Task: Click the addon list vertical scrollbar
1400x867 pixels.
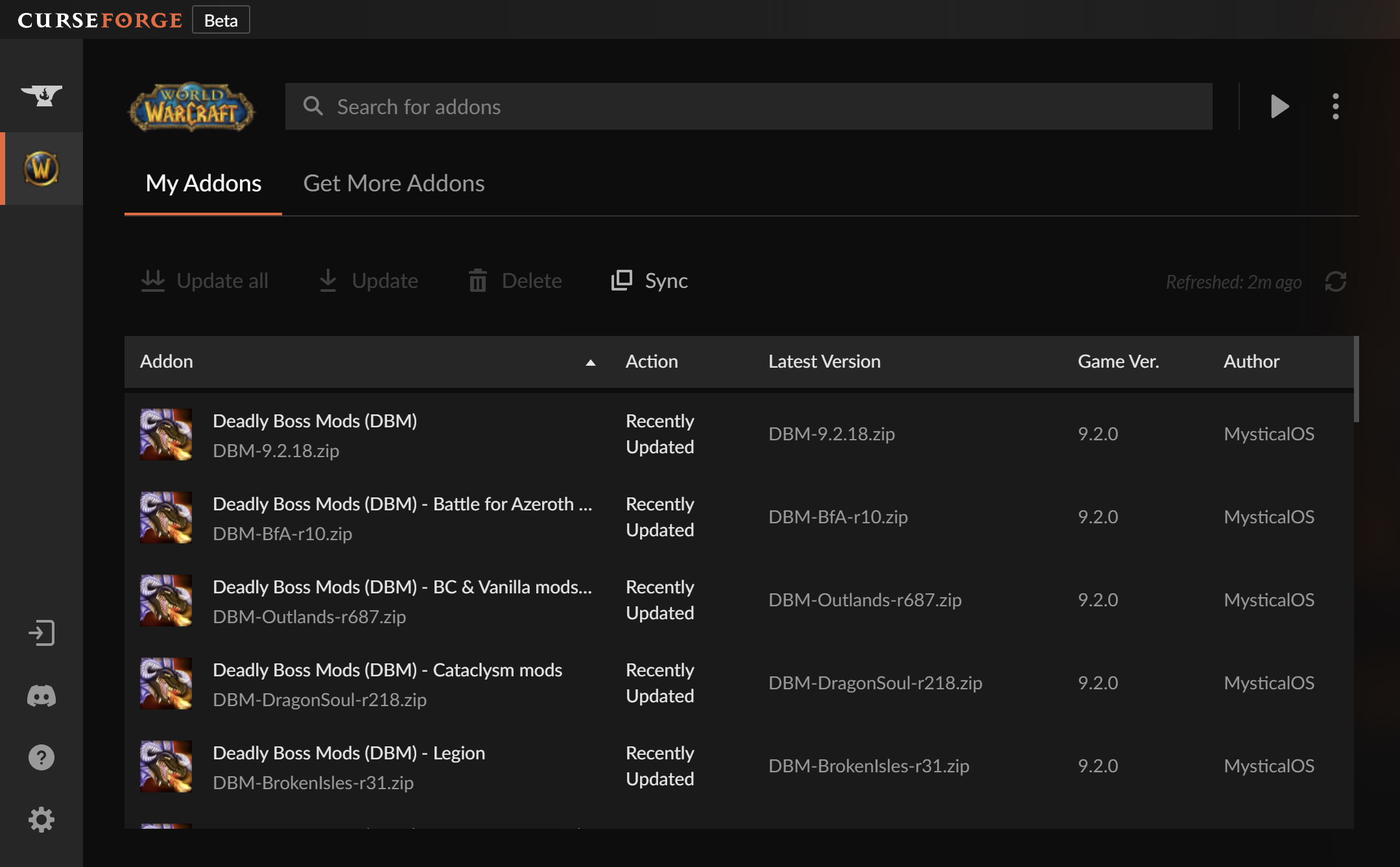Action: [x=1356, y=379]
